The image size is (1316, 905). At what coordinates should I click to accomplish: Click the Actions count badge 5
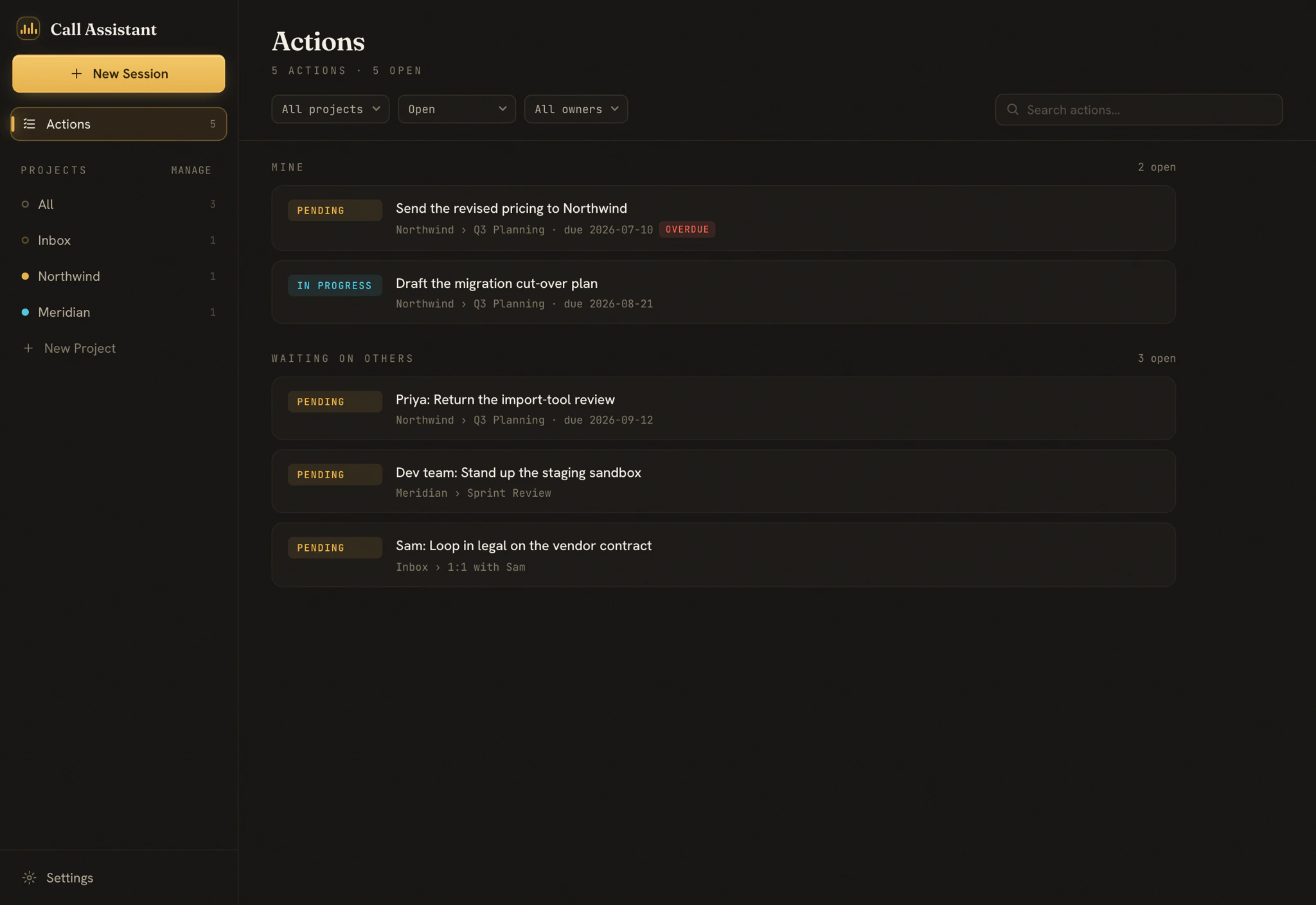coord(213,124)
